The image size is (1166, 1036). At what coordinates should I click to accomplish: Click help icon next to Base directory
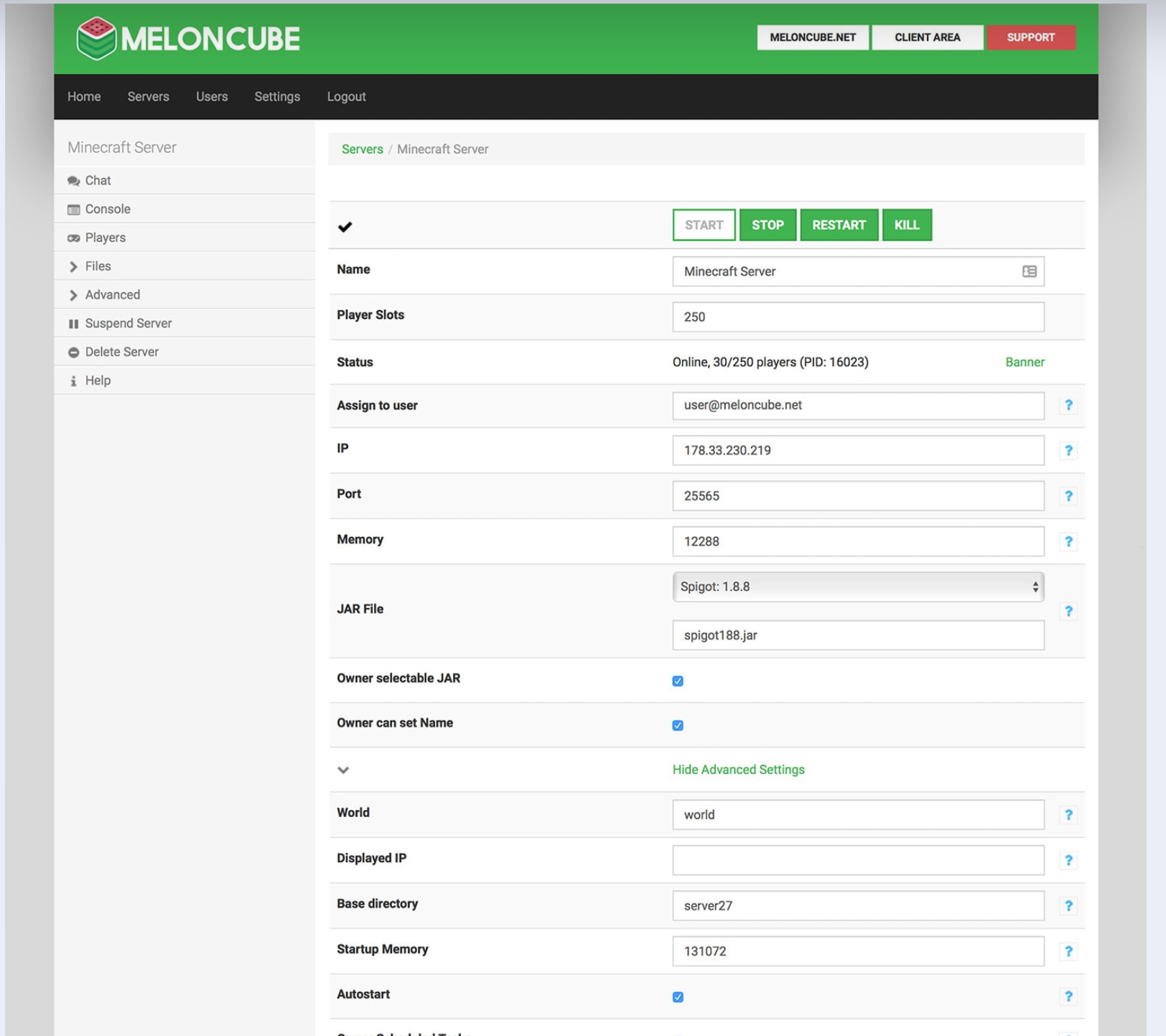pyautogui.click(x=1068, y=906)
